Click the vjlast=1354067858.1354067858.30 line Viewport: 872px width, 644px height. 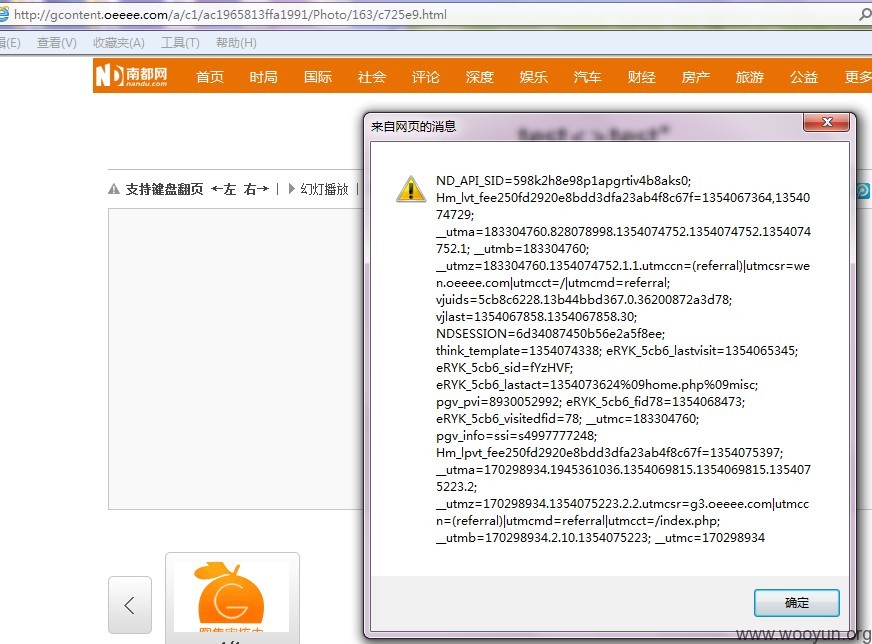pos(537,316)
